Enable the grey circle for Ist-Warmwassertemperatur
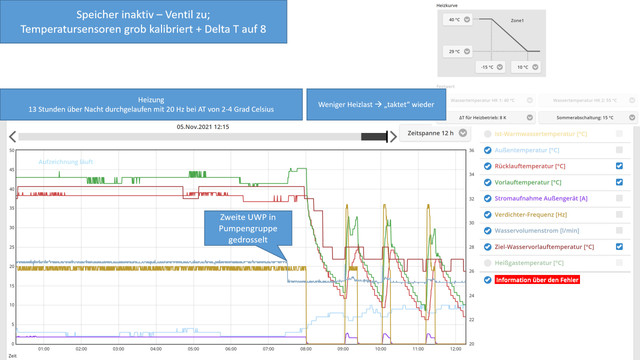This screenshot has height=360, width=640. (487, 134)
